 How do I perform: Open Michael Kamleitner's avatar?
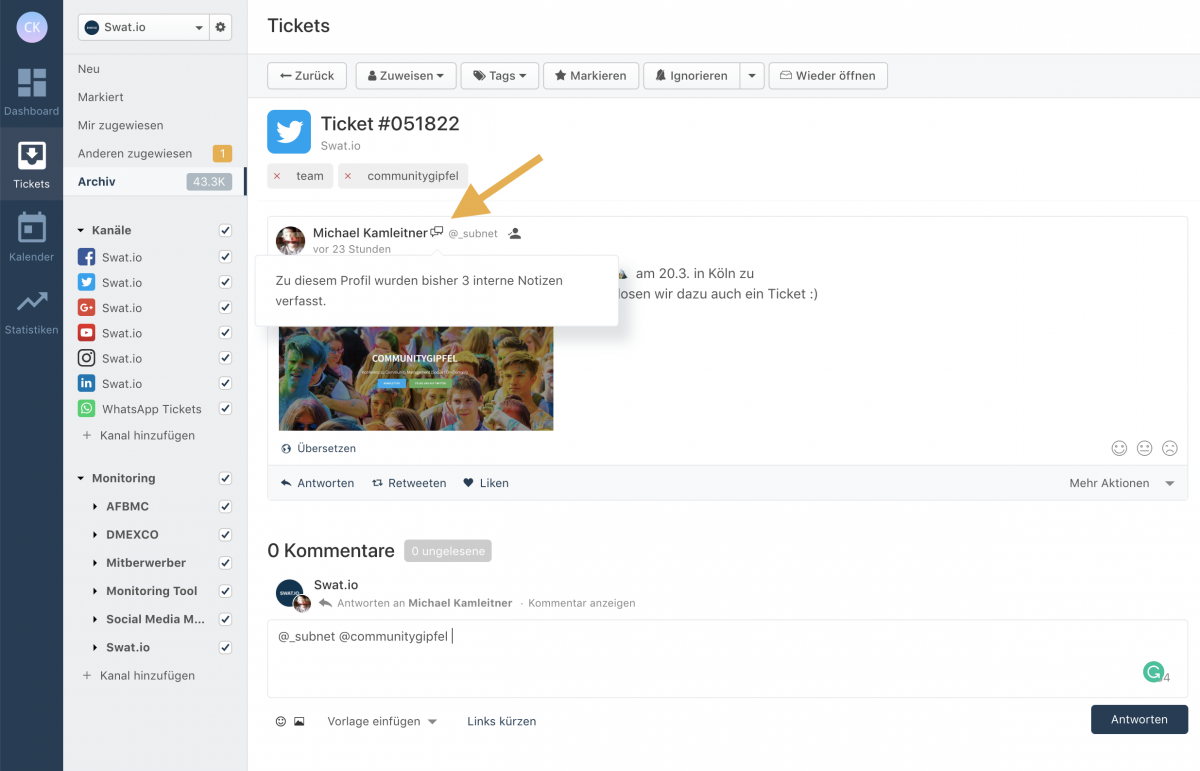pyautogui.click(x=290, y=241)
